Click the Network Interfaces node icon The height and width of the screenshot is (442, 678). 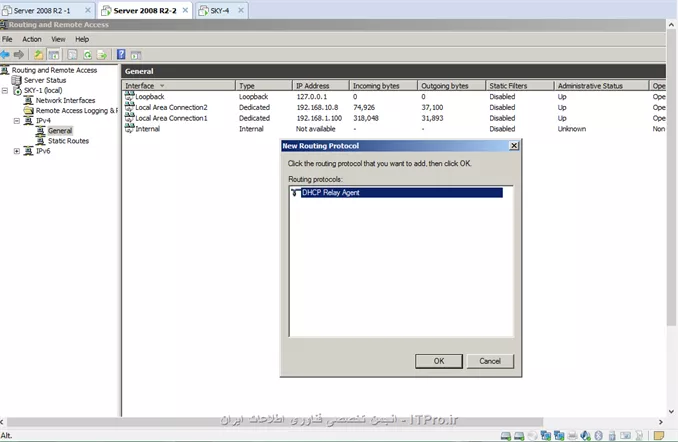pos(29,100)
